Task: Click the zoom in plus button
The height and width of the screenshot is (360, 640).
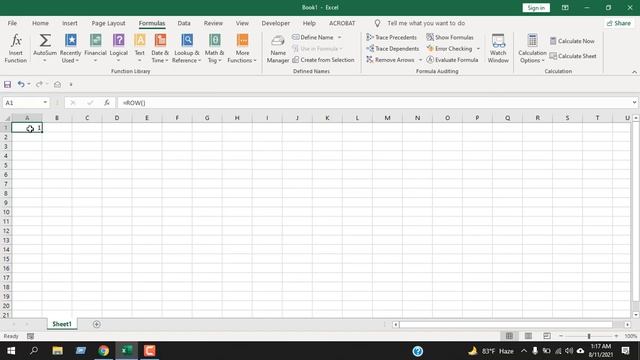Action: [616, 336]
